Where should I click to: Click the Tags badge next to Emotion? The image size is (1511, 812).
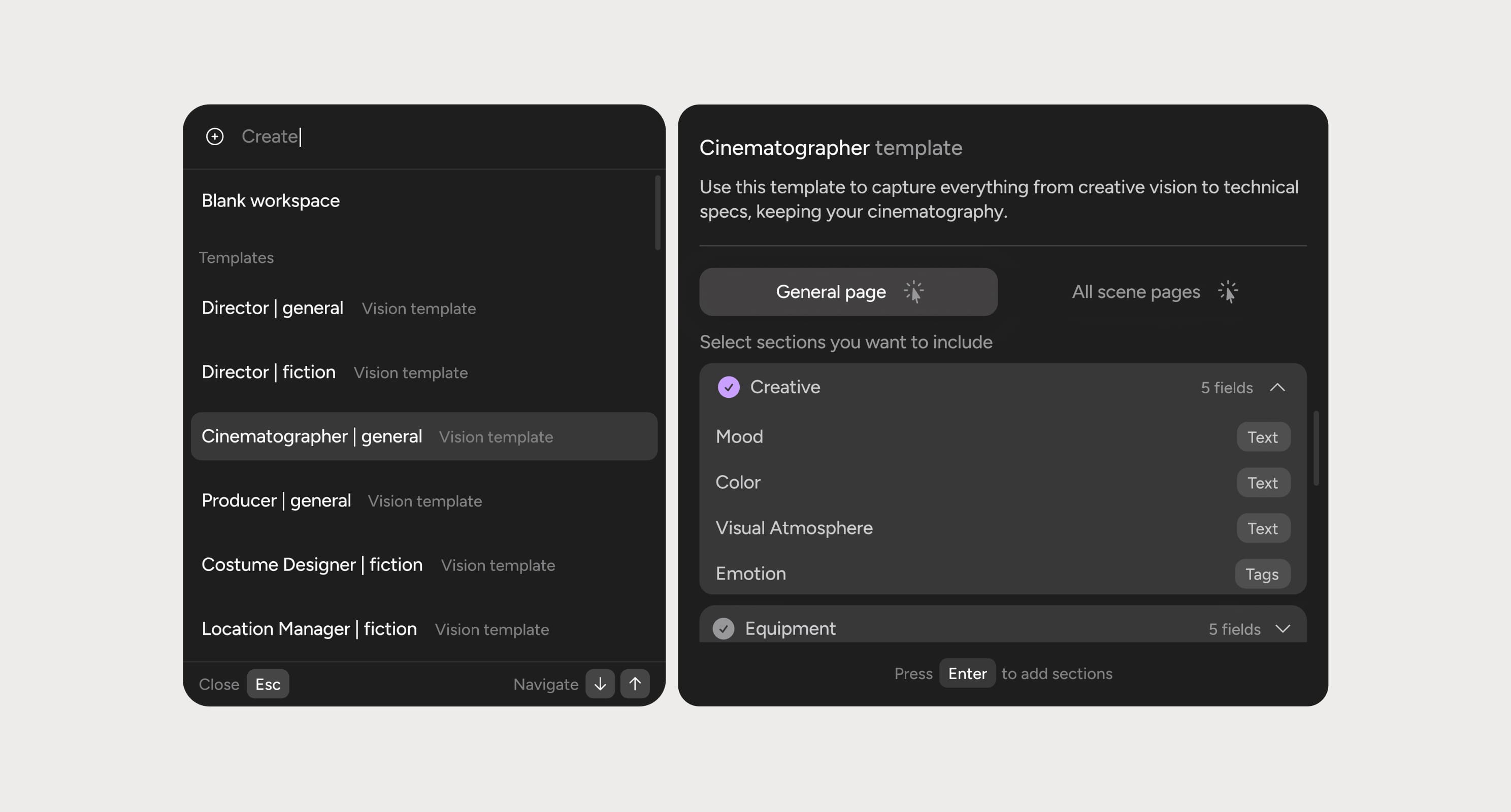coord(1262,574)
